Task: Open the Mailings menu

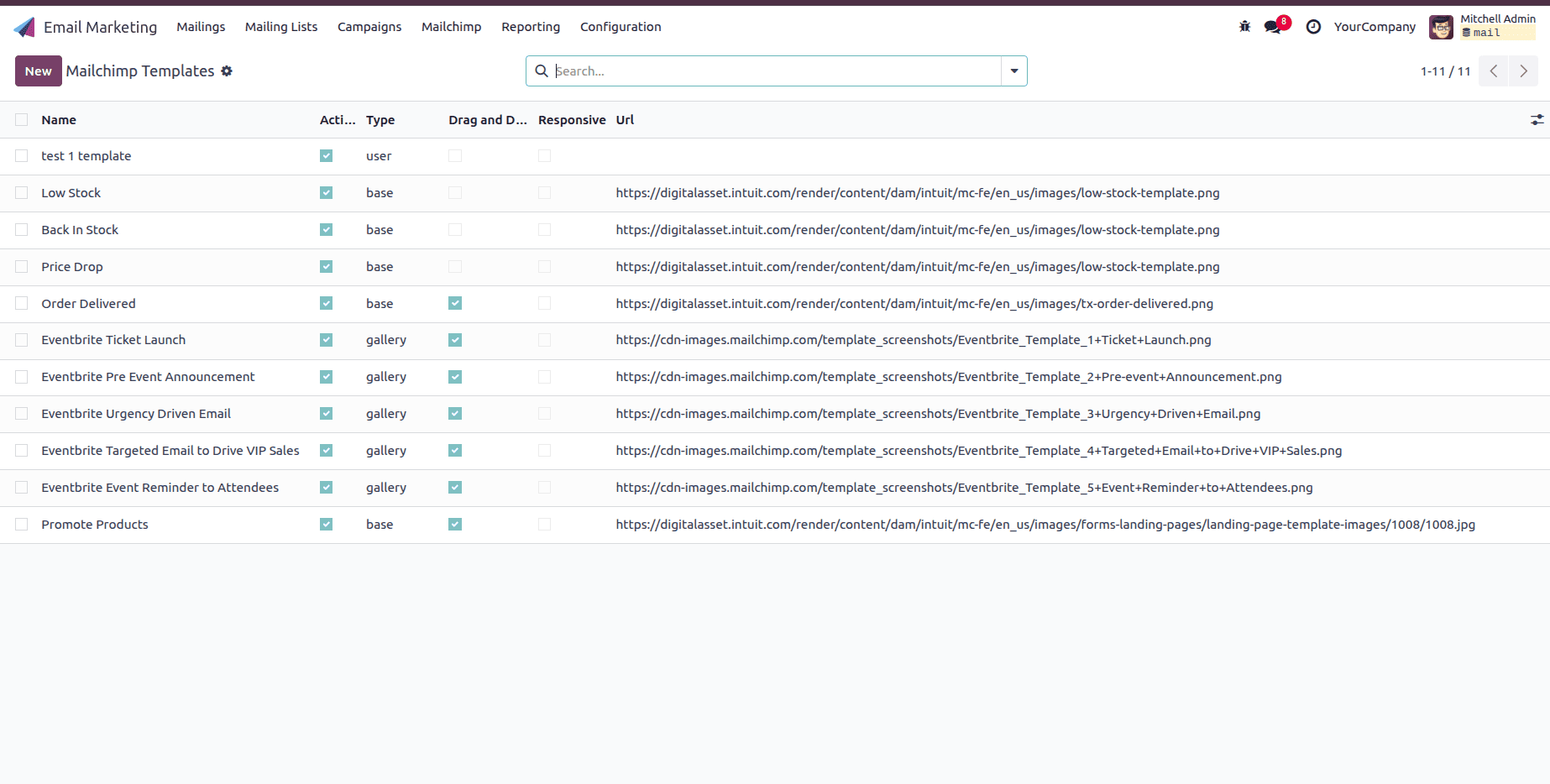Action: tap(201, 27)
